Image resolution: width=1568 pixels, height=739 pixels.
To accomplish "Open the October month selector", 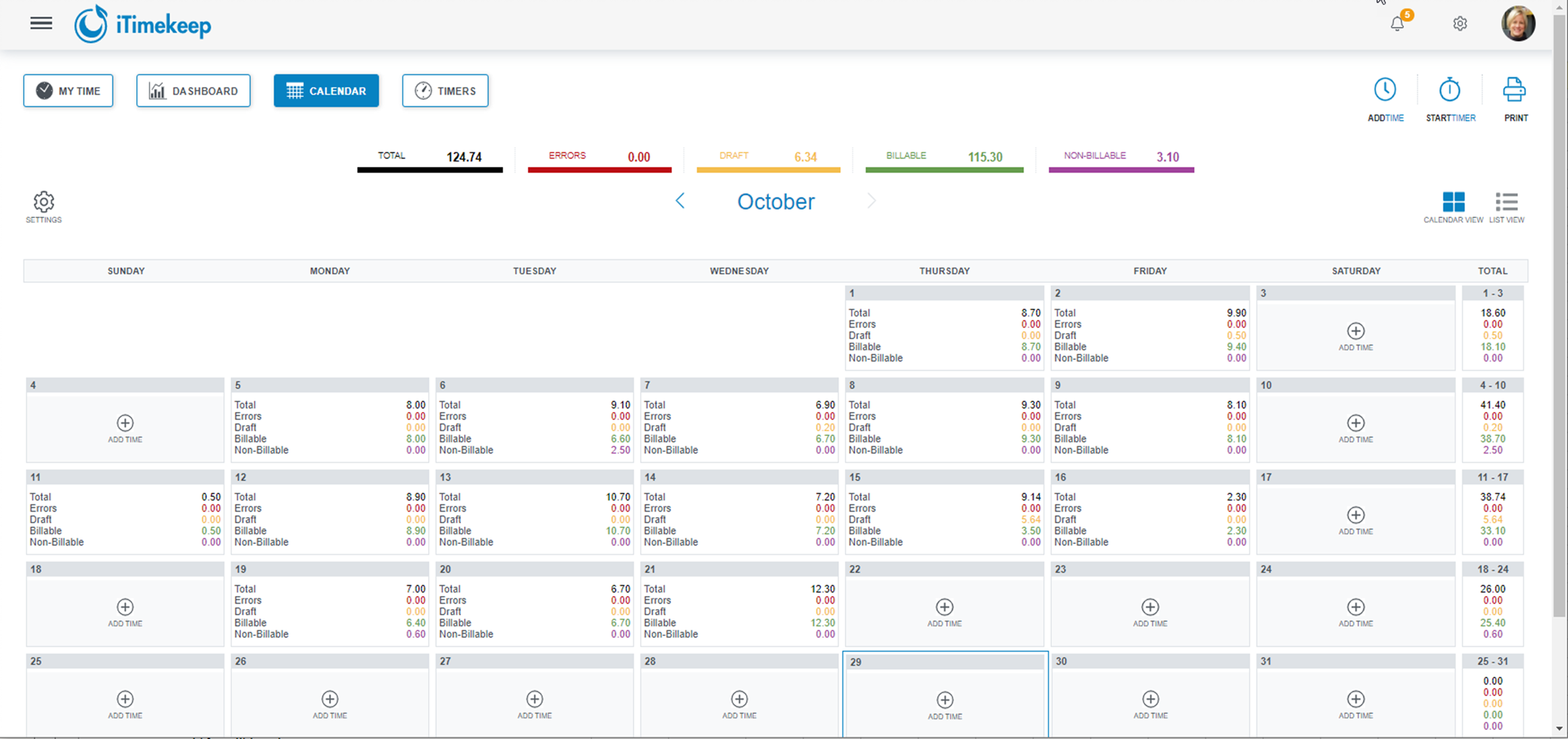I will (776, 201).
